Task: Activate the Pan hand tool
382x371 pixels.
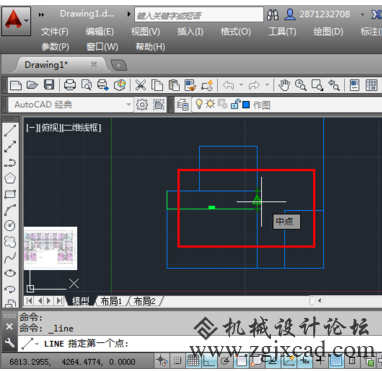Action: pyautogui.click(x=284, y=85)
